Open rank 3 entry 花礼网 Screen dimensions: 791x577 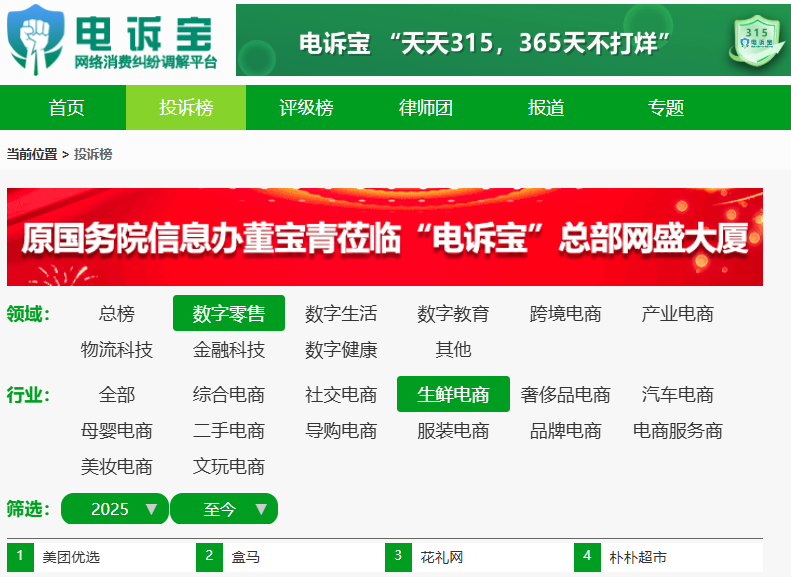[x=441, y=557]
